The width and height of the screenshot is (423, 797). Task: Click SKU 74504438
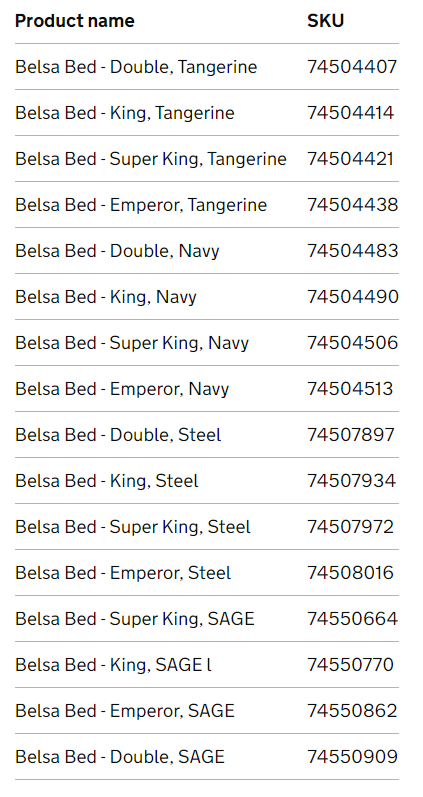[x=352, y=205]
